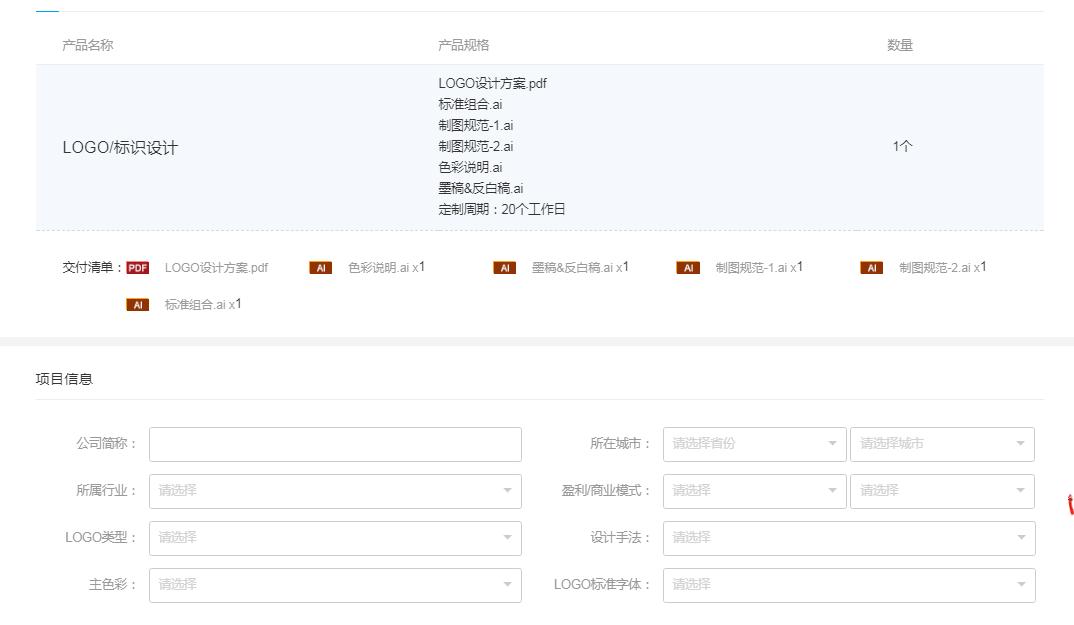The image size is (1074, 625).
Task: Open the 所属行业 dropdown
Action: (336, 491)
